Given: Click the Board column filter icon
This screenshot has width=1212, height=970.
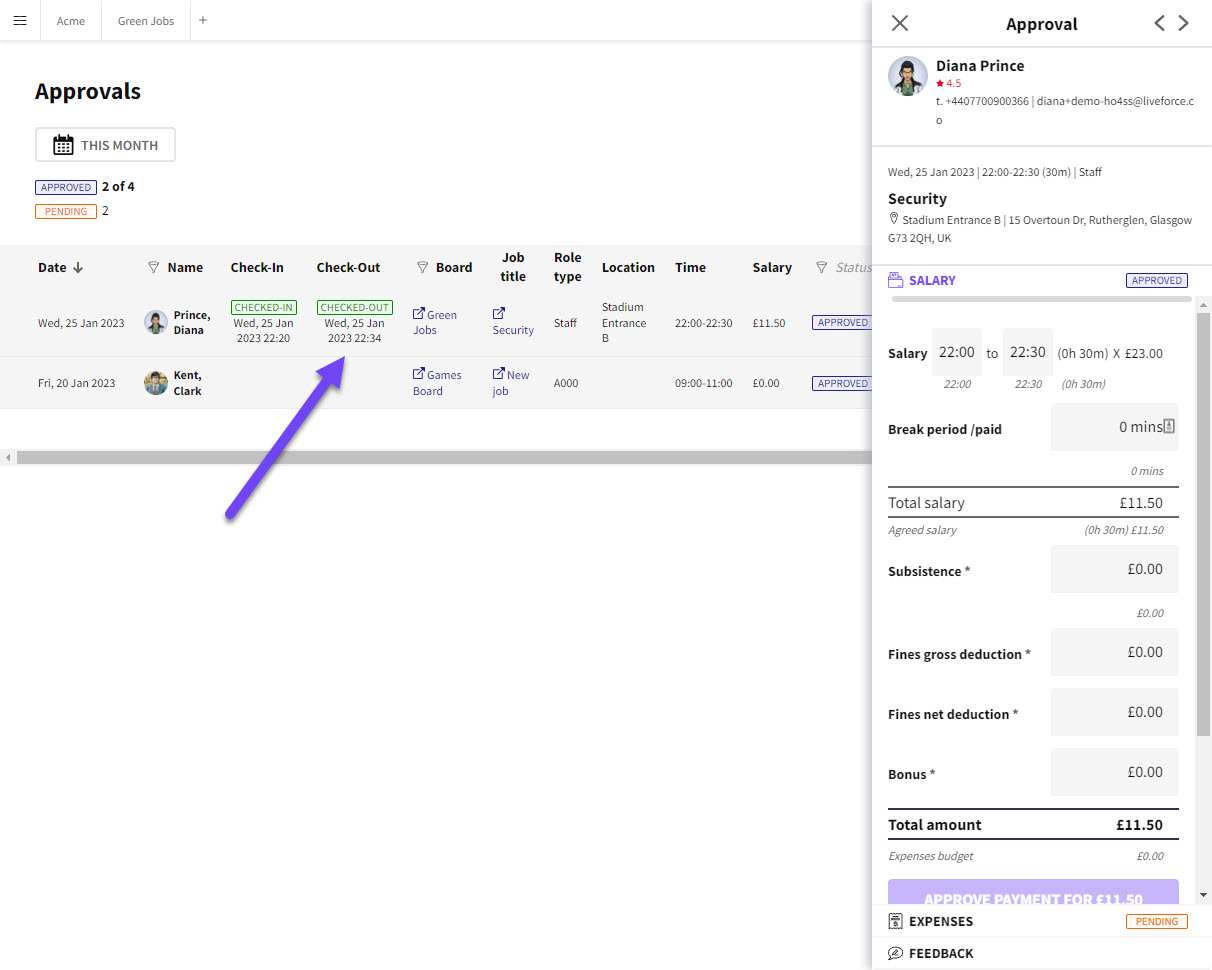Looking at the screenshot, I should click(422, 267).
